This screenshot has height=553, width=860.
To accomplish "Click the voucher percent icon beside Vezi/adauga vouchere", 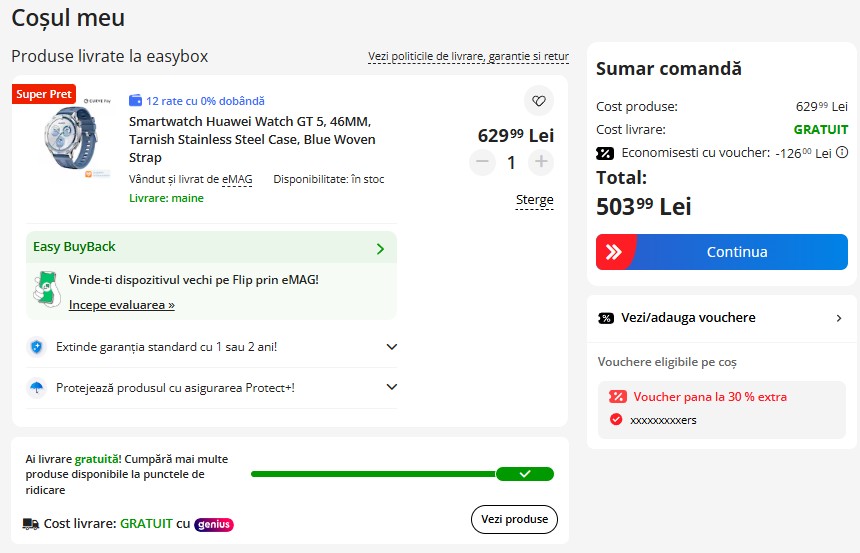I will 606,318.
